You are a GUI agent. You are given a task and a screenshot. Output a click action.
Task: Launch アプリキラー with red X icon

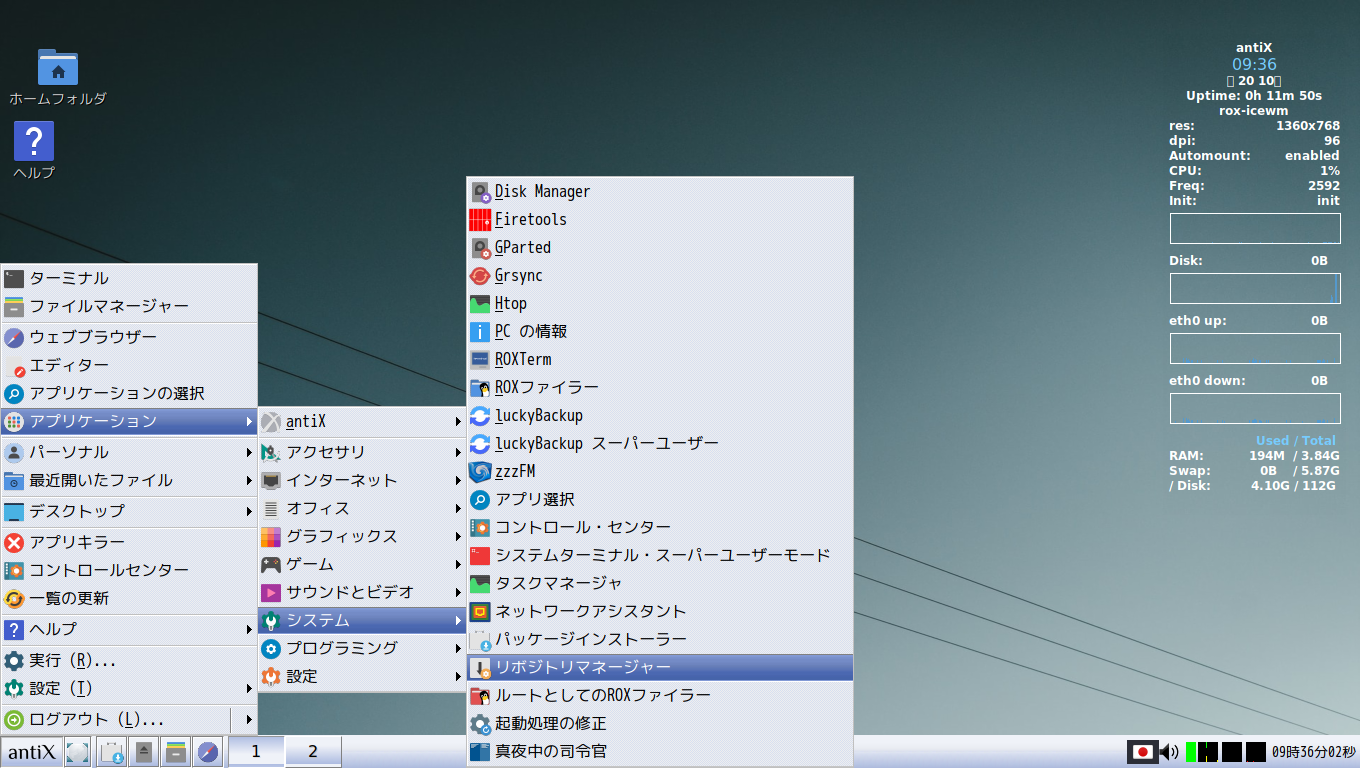129,543
